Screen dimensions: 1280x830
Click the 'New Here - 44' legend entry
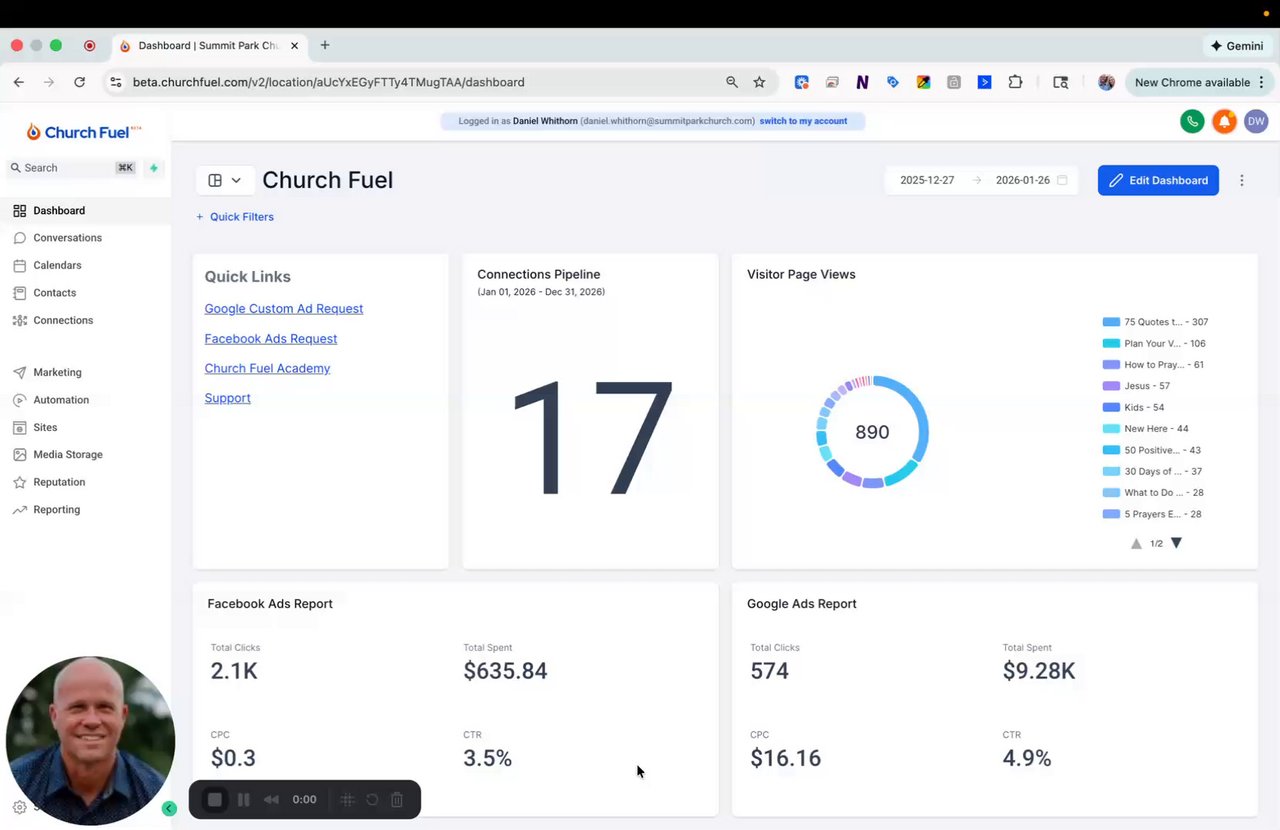(1145, 429)
